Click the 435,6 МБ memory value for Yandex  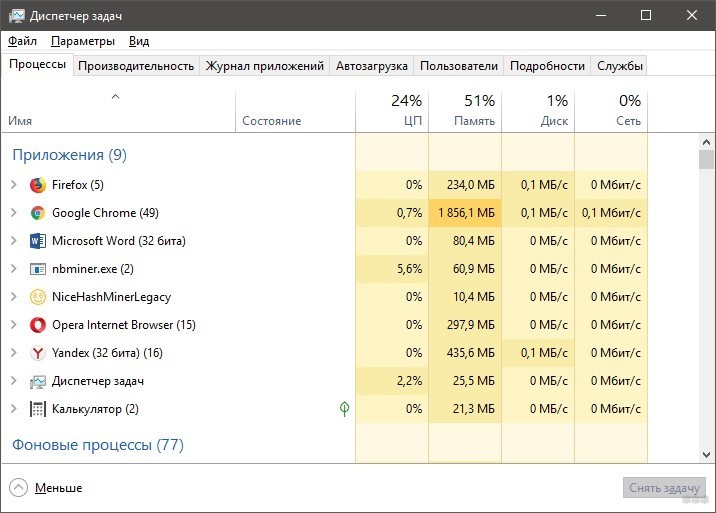coord(471,353)
